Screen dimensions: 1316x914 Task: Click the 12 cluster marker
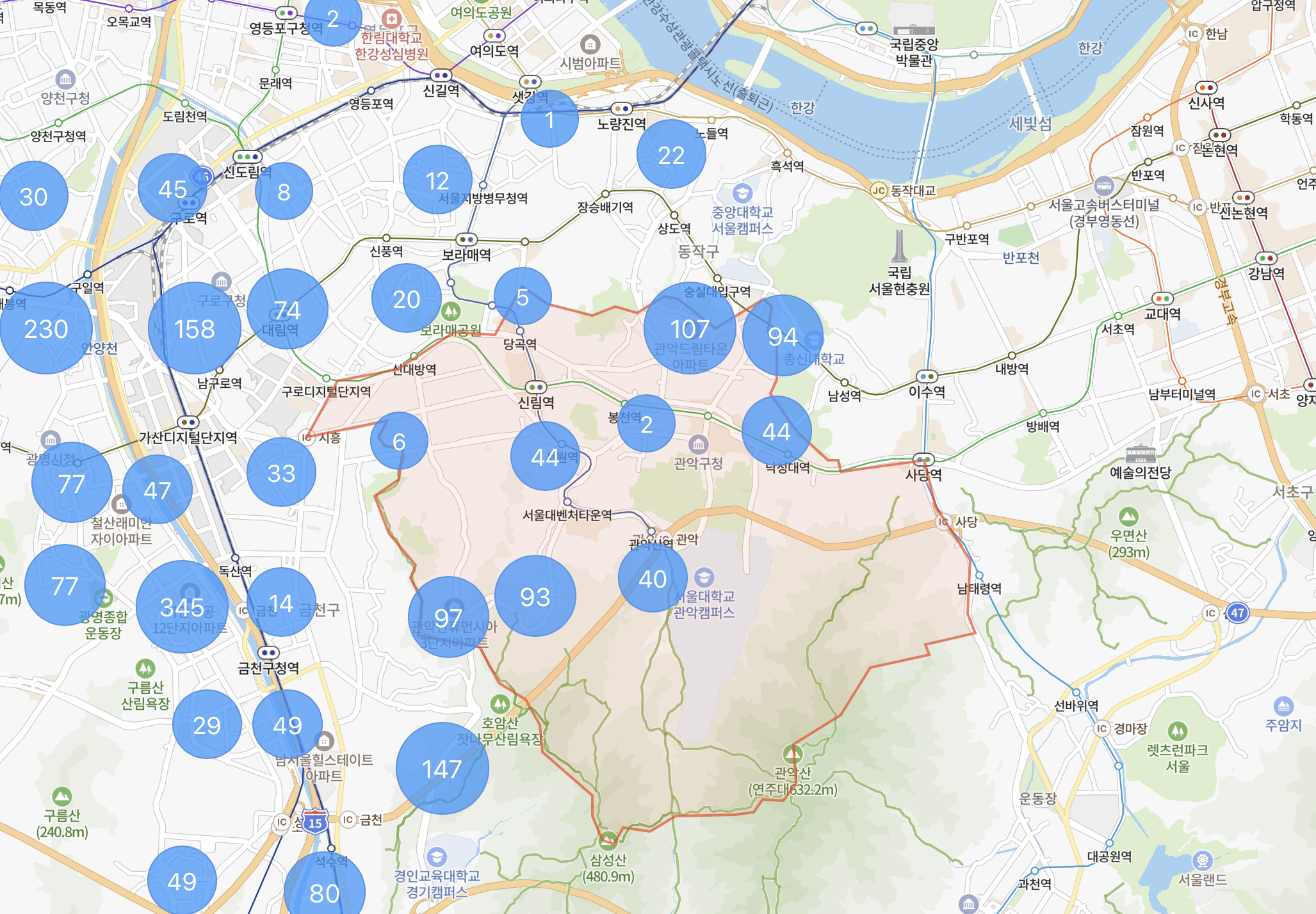(437, 180)
